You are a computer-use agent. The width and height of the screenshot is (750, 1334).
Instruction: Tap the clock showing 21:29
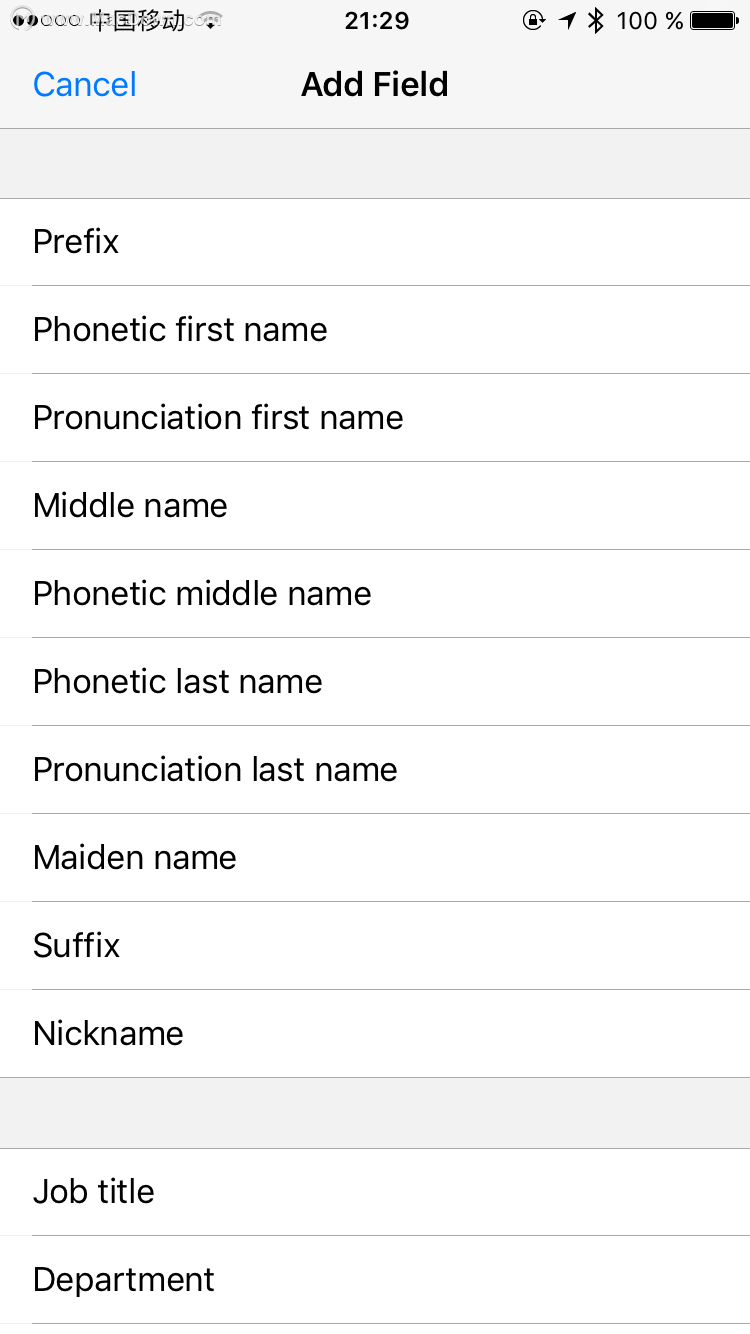377,20
